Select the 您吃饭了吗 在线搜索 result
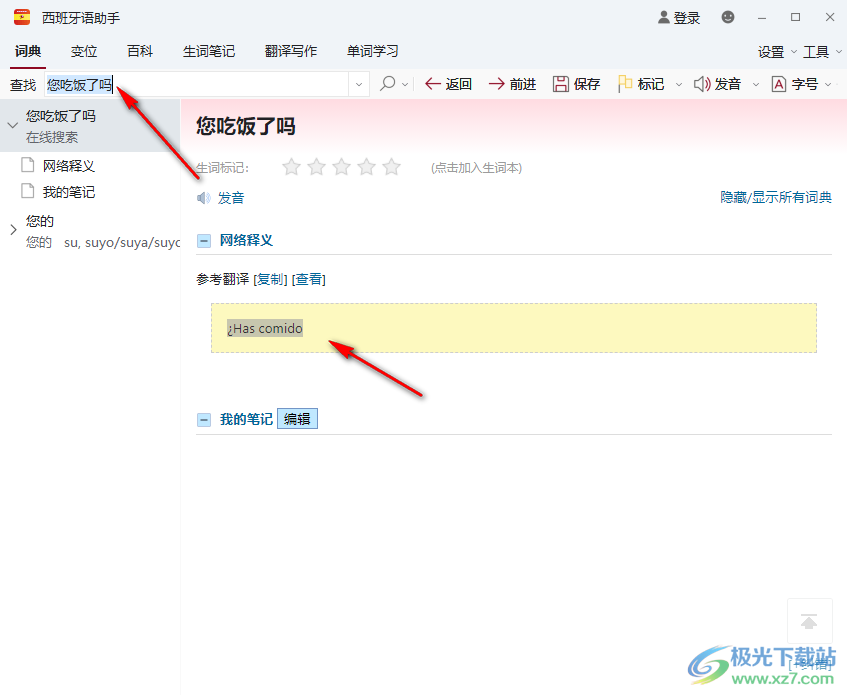Screen dimensions: 847x695 pos(90,126)
